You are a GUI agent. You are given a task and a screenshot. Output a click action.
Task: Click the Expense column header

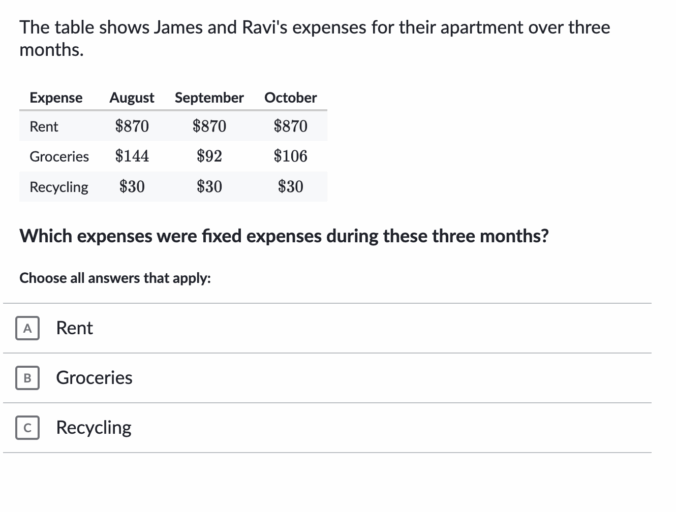click(x=56, y=98)
